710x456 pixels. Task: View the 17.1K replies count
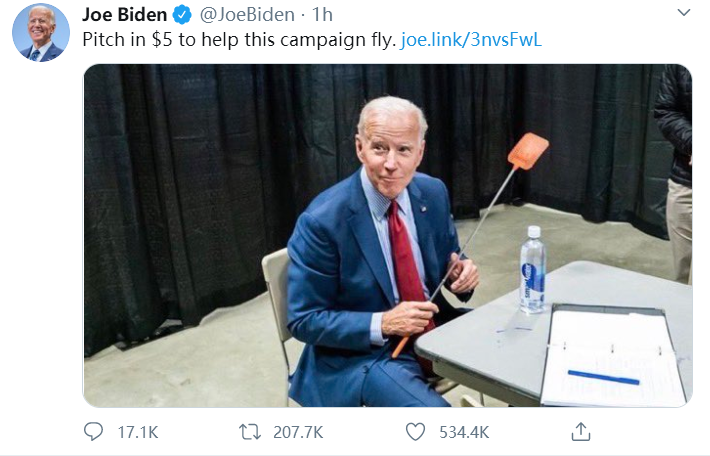(x=138, y=432)
